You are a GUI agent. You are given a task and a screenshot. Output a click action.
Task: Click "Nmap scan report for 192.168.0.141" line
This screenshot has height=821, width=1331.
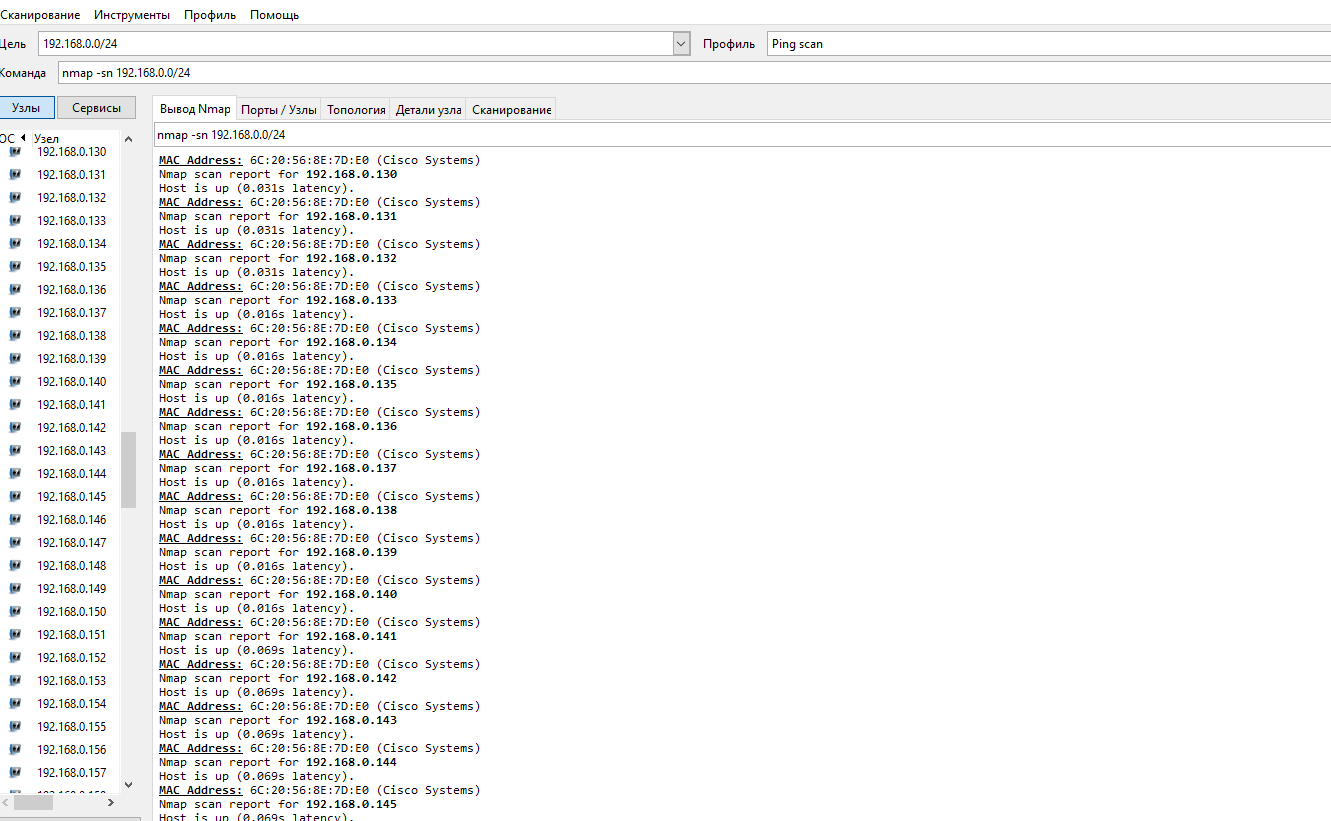tap(278, 636)
